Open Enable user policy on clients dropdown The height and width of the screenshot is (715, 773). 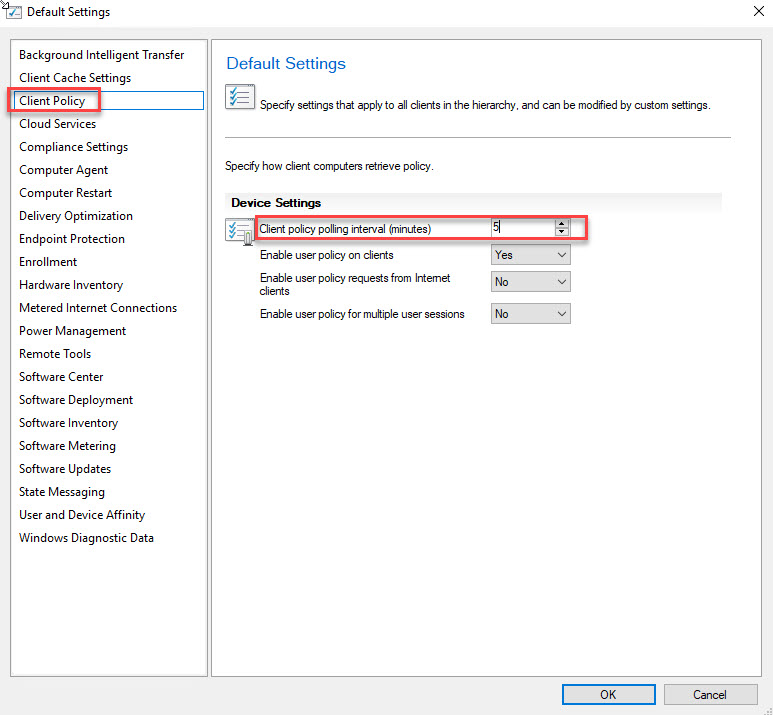click(x=530, y=255)
